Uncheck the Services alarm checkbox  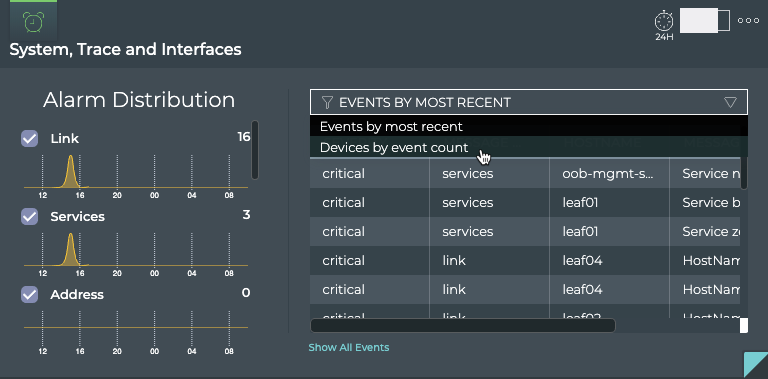pyautogui.click(x=29, y=216)
